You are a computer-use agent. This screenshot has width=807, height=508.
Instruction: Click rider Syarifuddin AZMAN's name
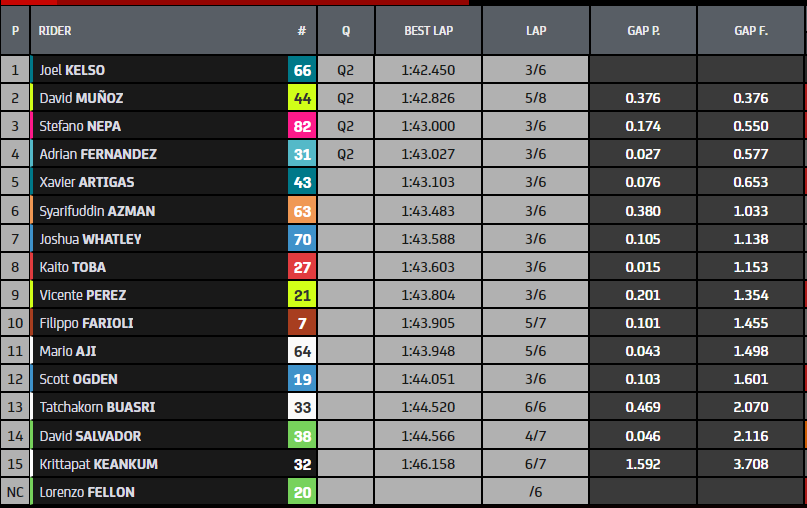click(97, 211)
